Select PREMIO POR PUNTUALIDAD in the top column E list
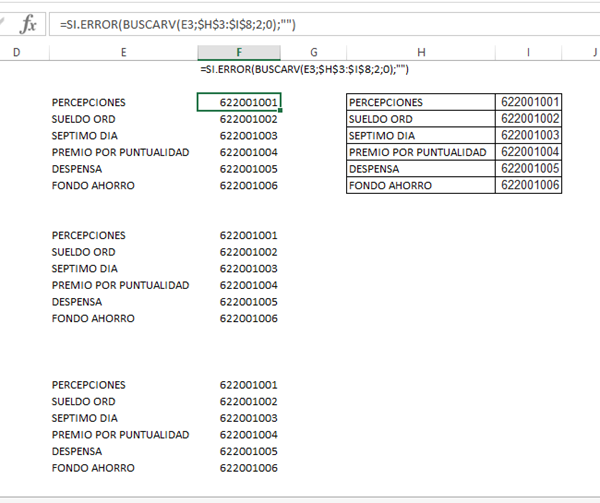 121,152
